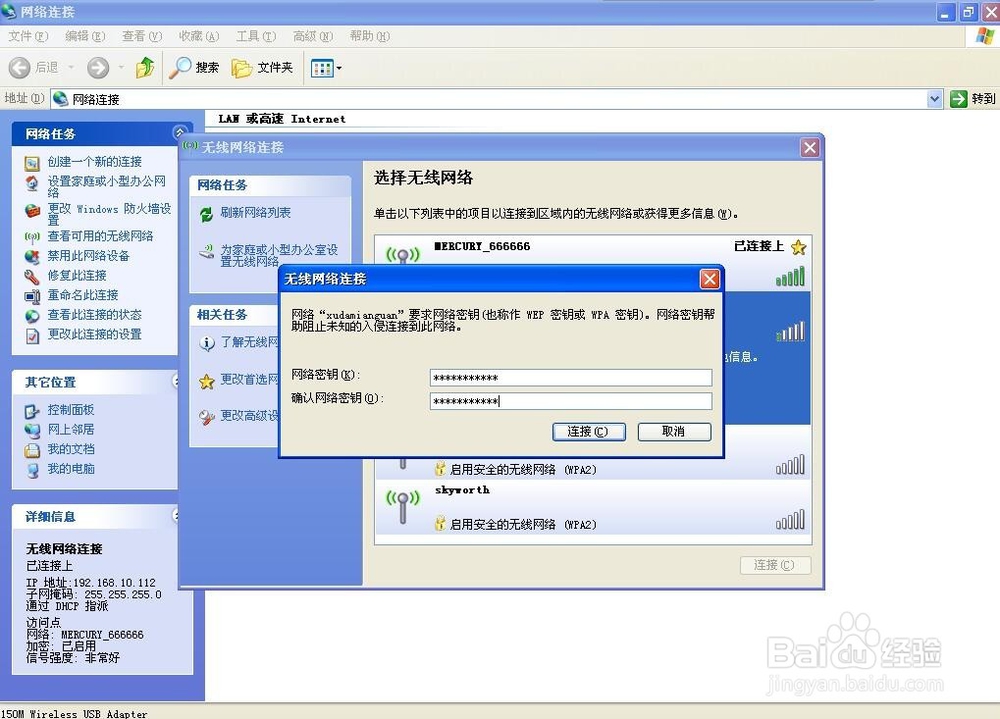Click the Forward arrow toolbar icon
This screenshot has width=1000, height=719.
[x=98, y=68]
